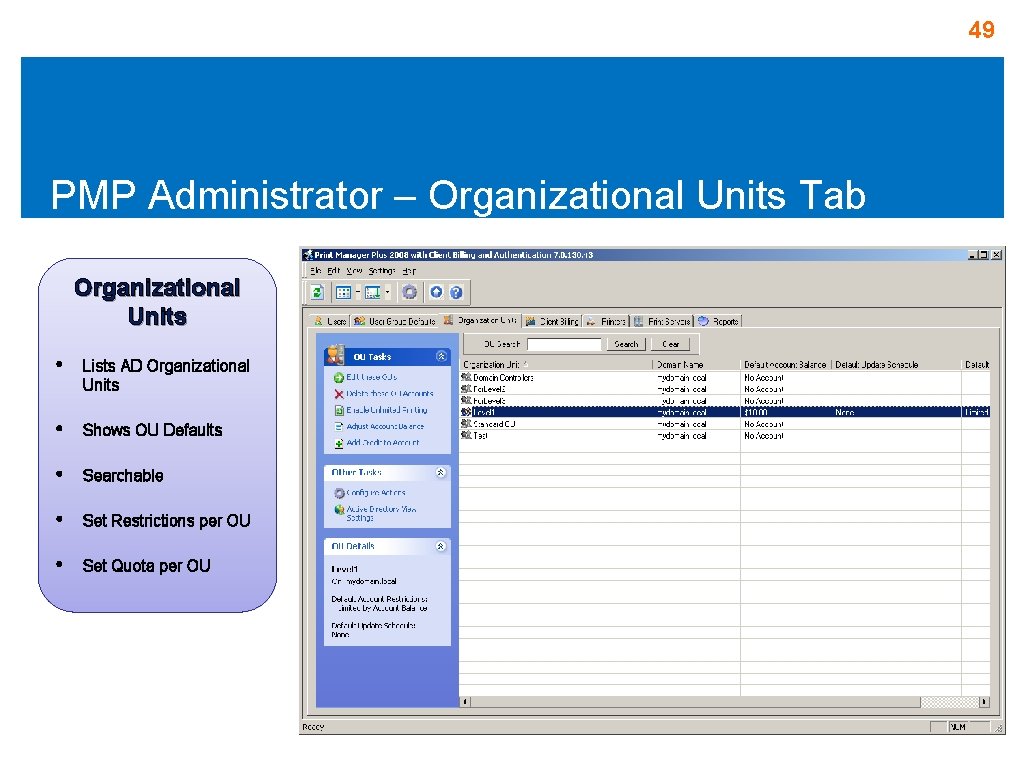Click the Delete these OU Accounts link

coord(390,394)
